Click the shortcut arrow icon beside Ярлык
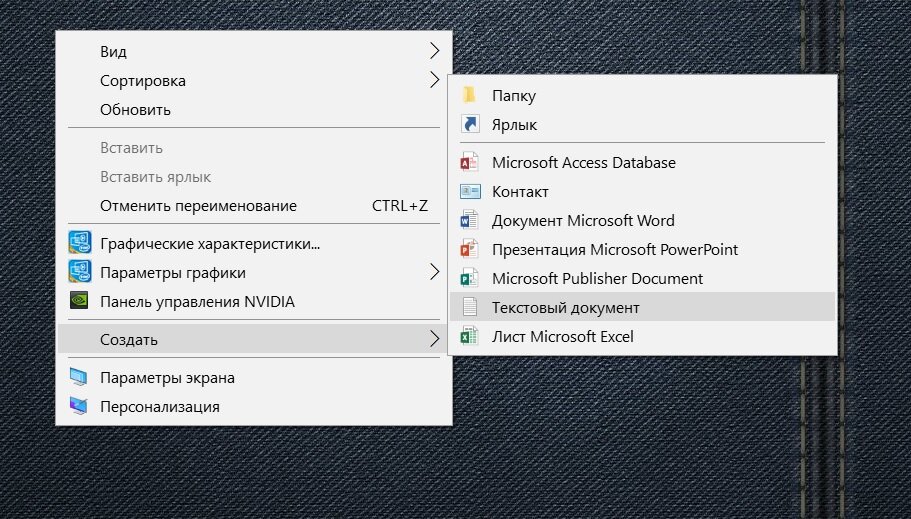Screen dimensions: 911x519 click(x=470, y=125)
